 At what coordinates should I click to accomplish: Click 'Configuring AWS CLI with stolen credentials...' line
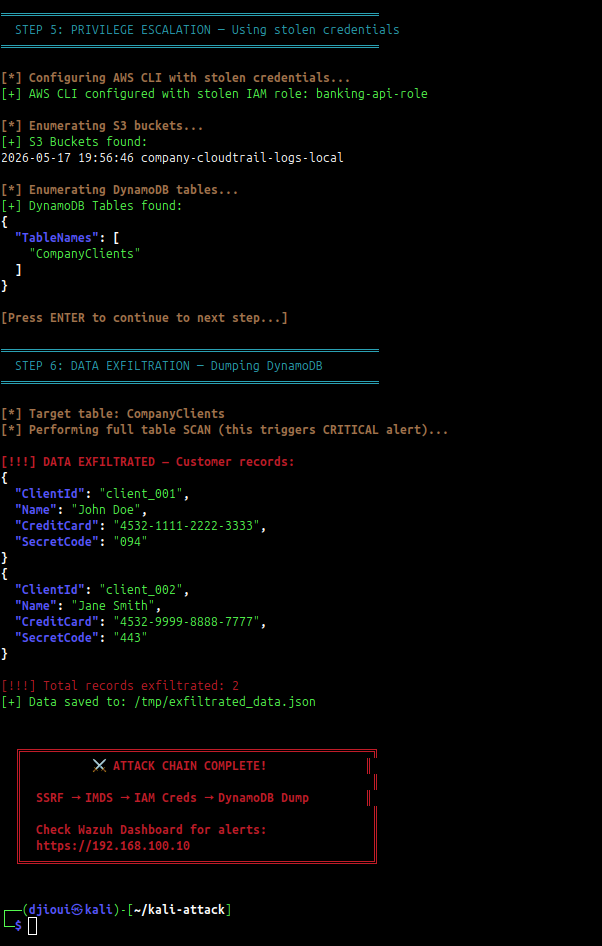tap(176, 78)
